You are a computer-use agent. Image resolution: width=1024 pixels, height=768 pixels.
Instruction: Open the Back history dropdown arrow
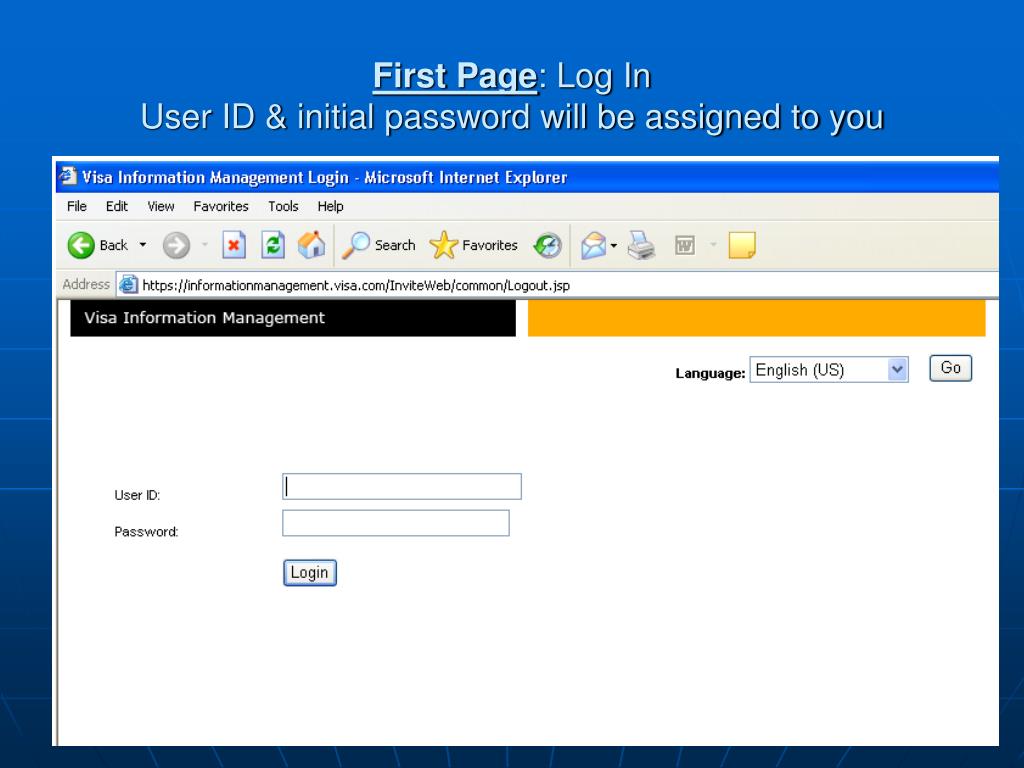pos(142,245)
